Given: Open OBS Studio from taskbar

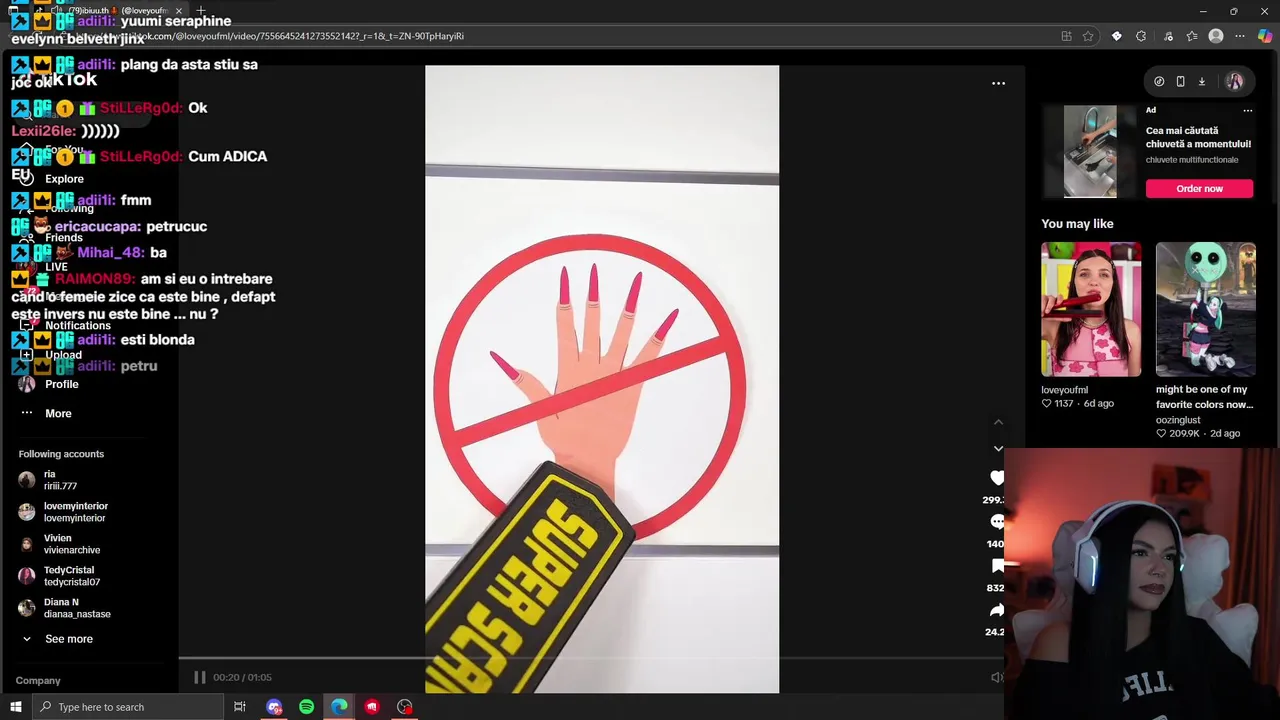Looking at the screenshot, I should click(x=405, y=707).
